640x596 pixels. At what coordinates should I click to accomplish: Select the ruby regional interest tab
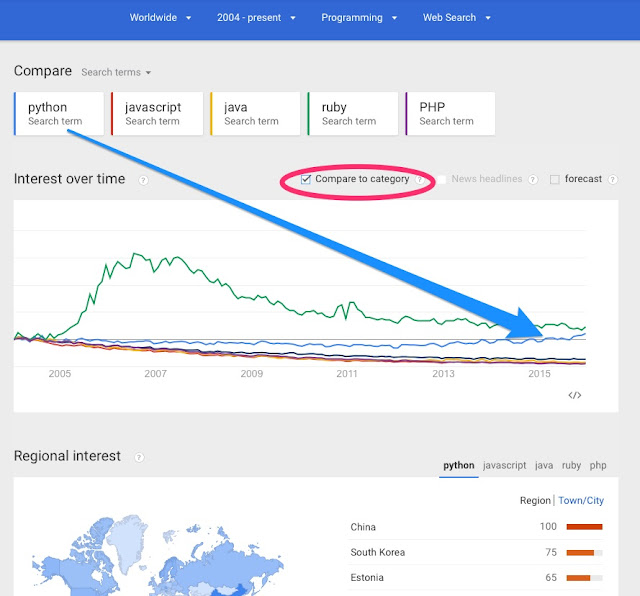pyautogui.click(x=571, y=465)
